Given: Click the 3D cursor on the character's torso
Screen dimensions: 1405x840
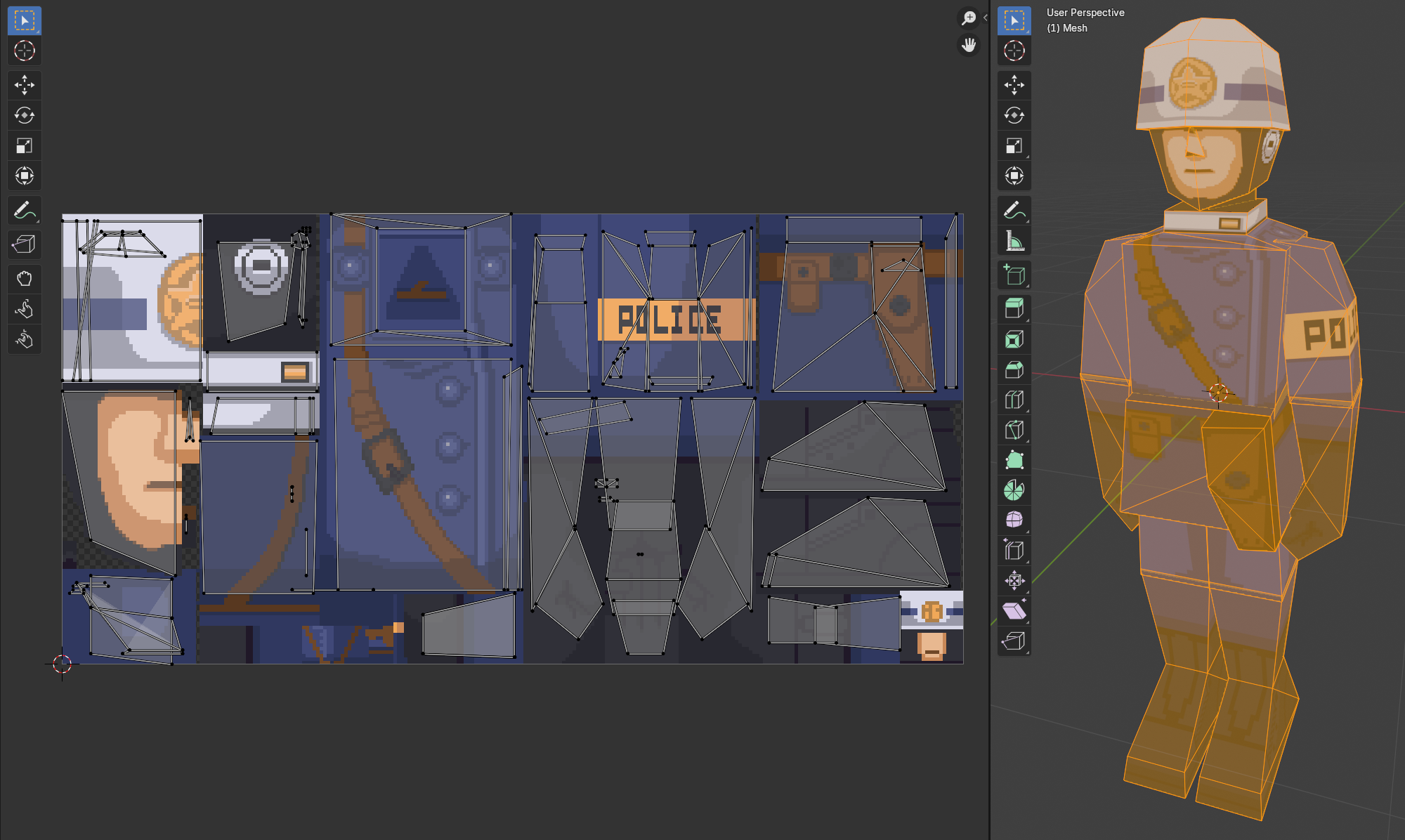Looking at the screenshot, I should tap(1218, 393).
